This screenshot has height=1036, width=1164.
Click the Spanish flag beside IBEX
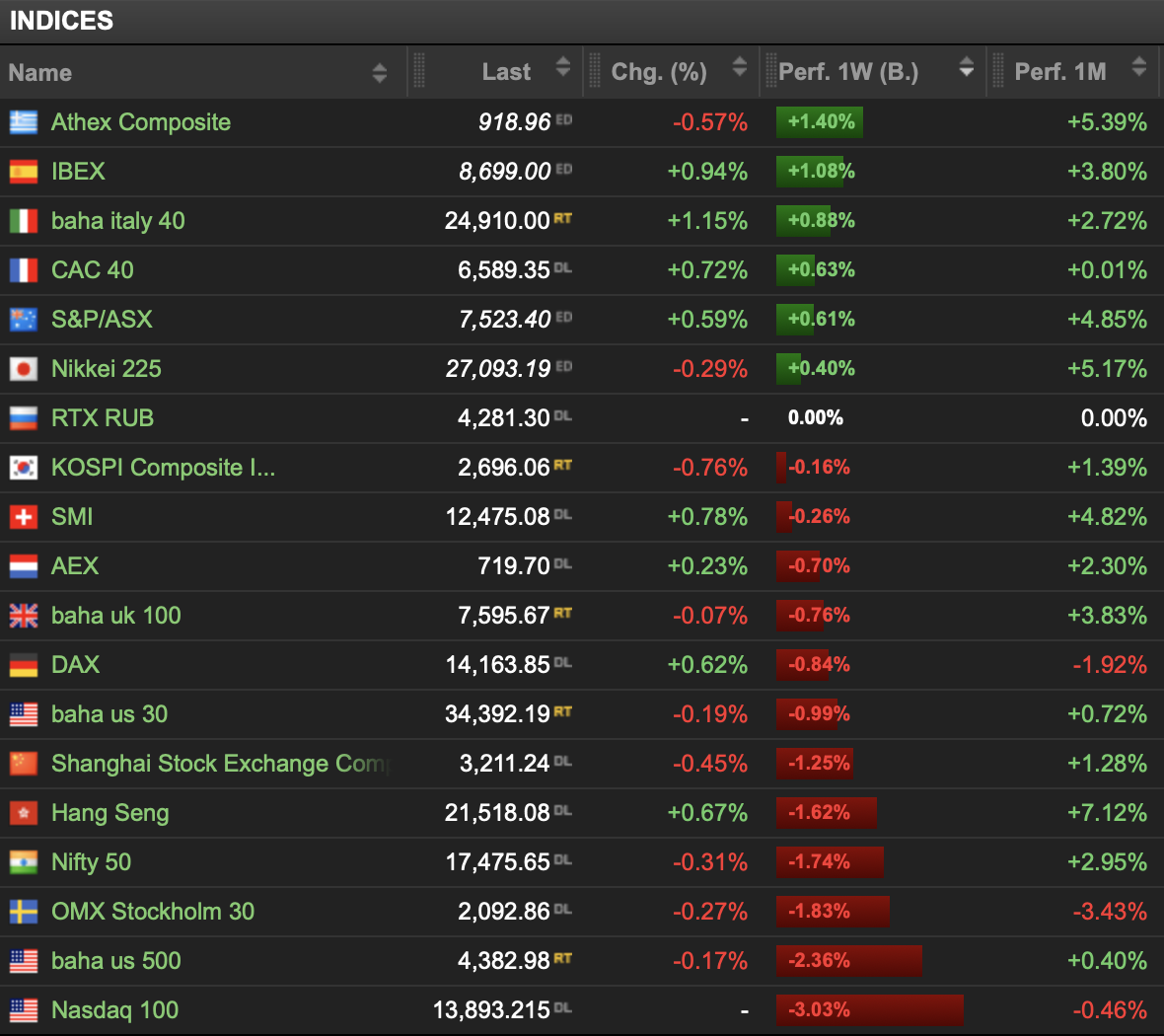coord(24,172)
